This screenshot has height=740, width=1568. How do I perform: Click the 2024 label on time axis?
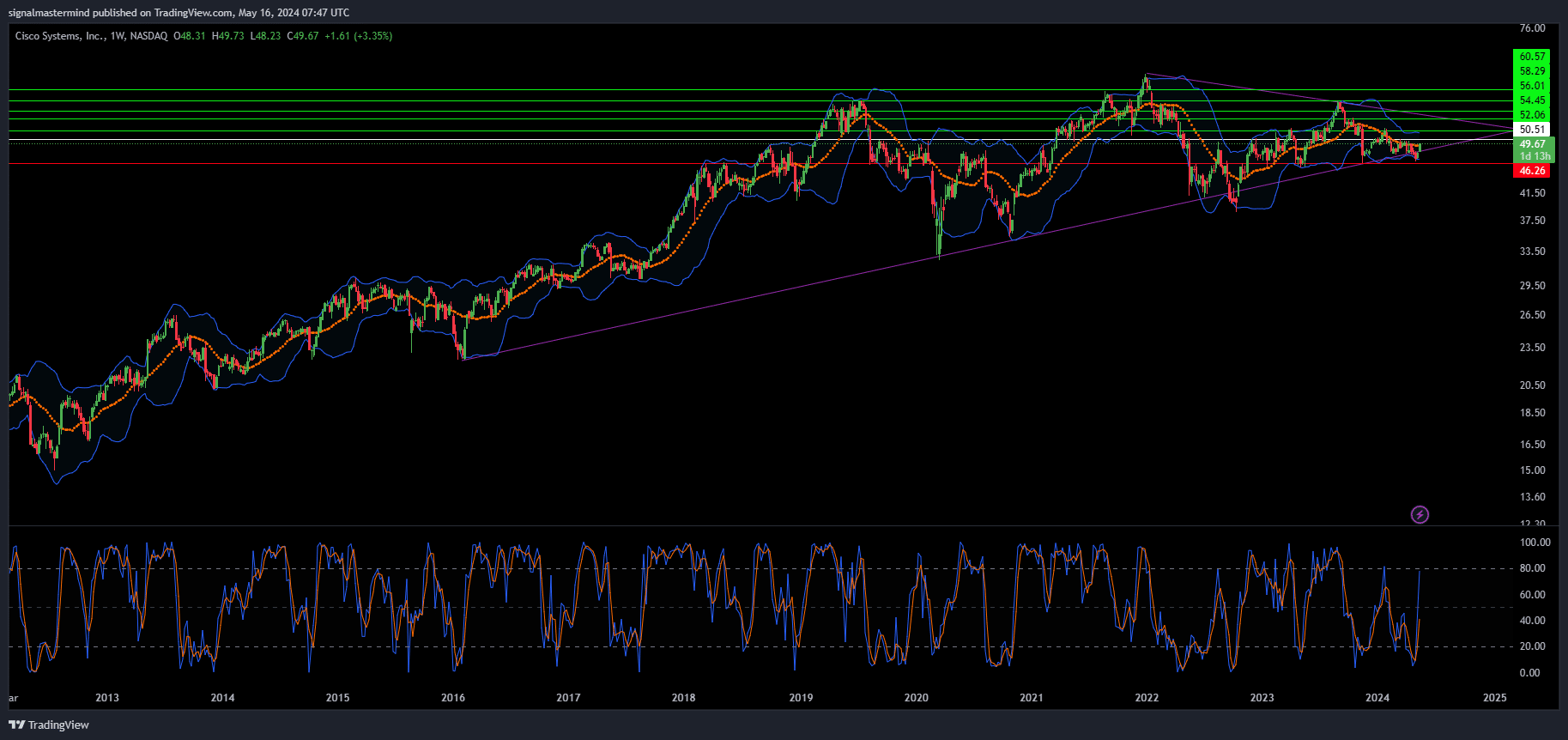click(1377, 698)
